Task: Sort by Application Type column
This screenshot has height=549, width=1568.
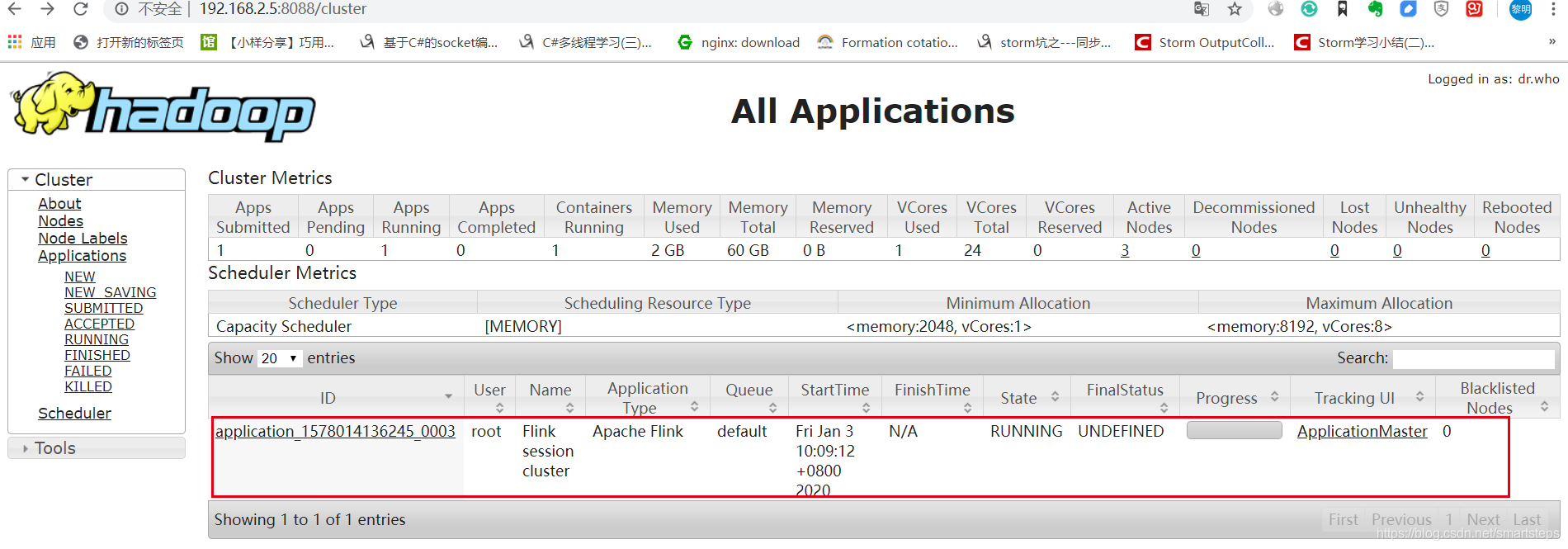Action: (x=648, y=398)
